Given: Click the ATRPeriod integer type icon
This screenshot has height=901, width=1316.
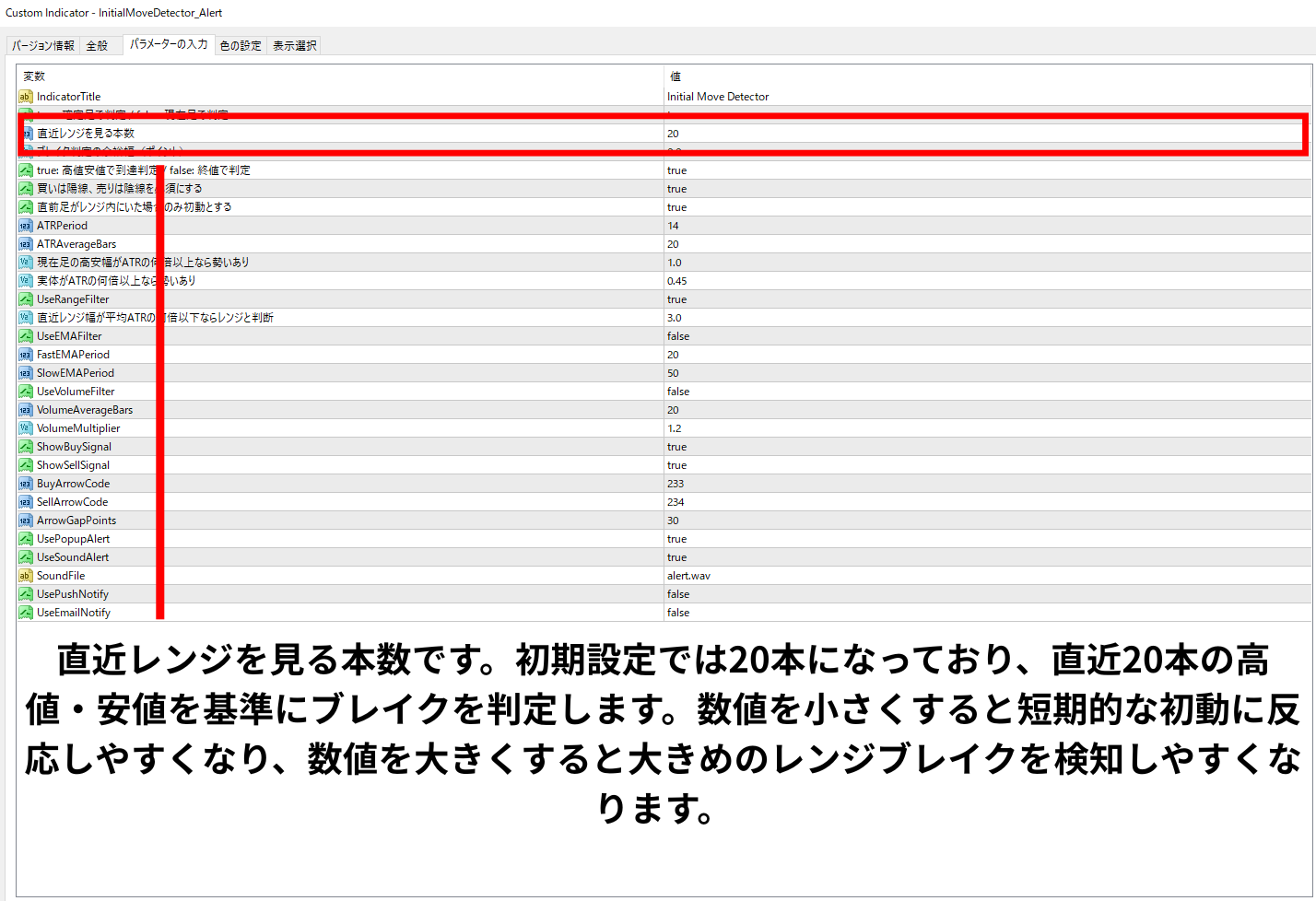Looking at the screenshot, I should pyautogui.click(x=26, y=226).
